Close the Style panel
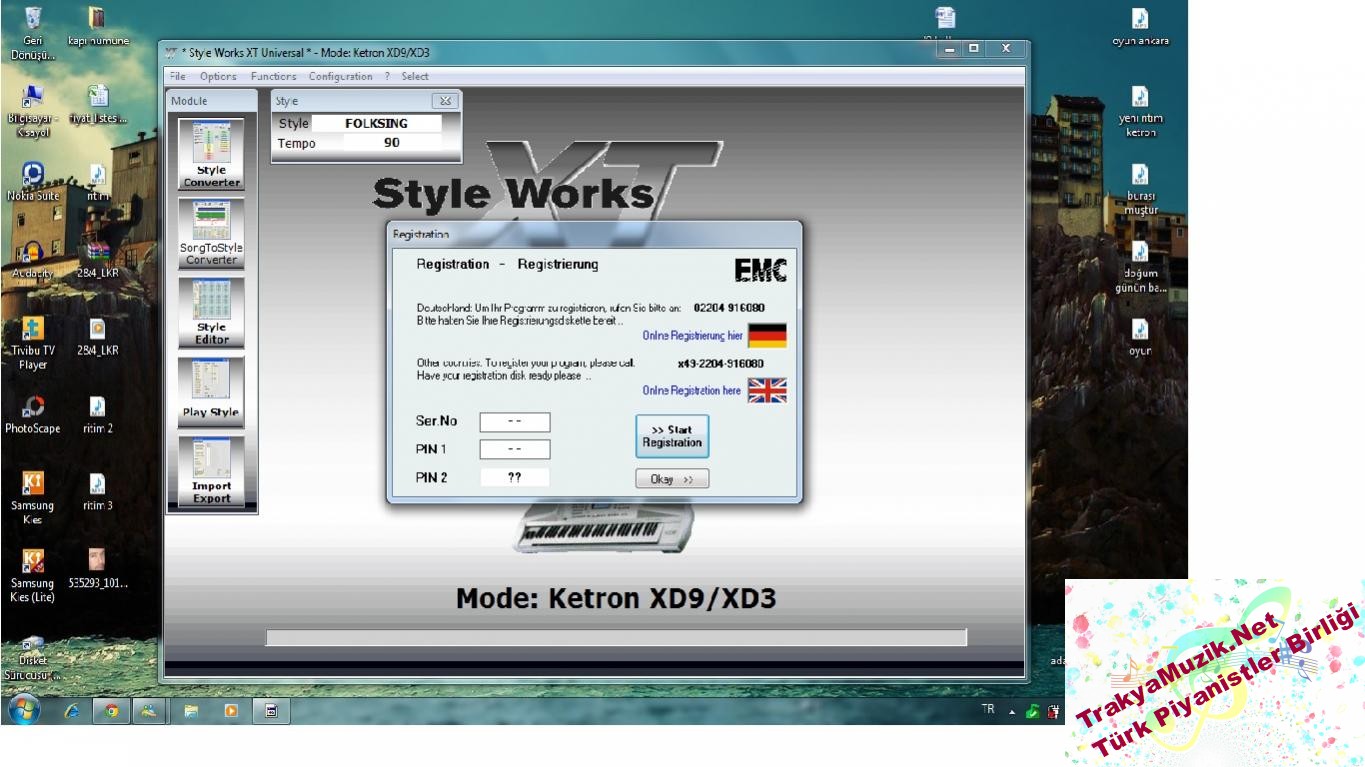Screen dimensions: 1365x767 445,101
